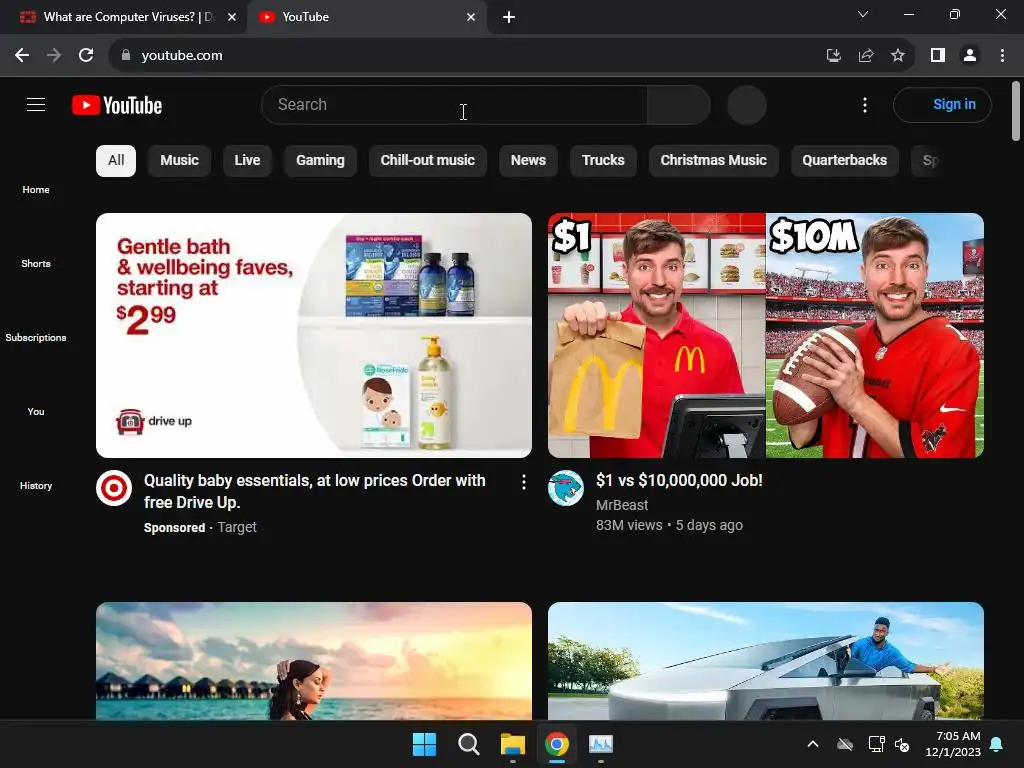
Task: Open a new browser tab
Action: (x=509, y=17)
